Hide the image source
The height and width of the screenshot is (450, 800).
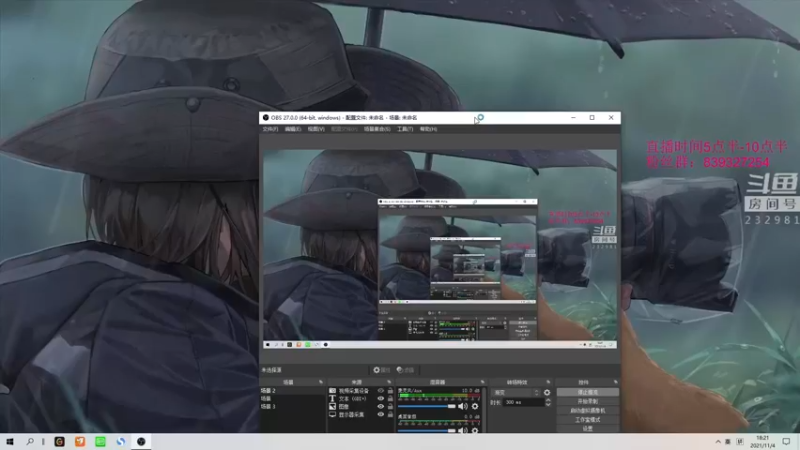click(381, 407)
